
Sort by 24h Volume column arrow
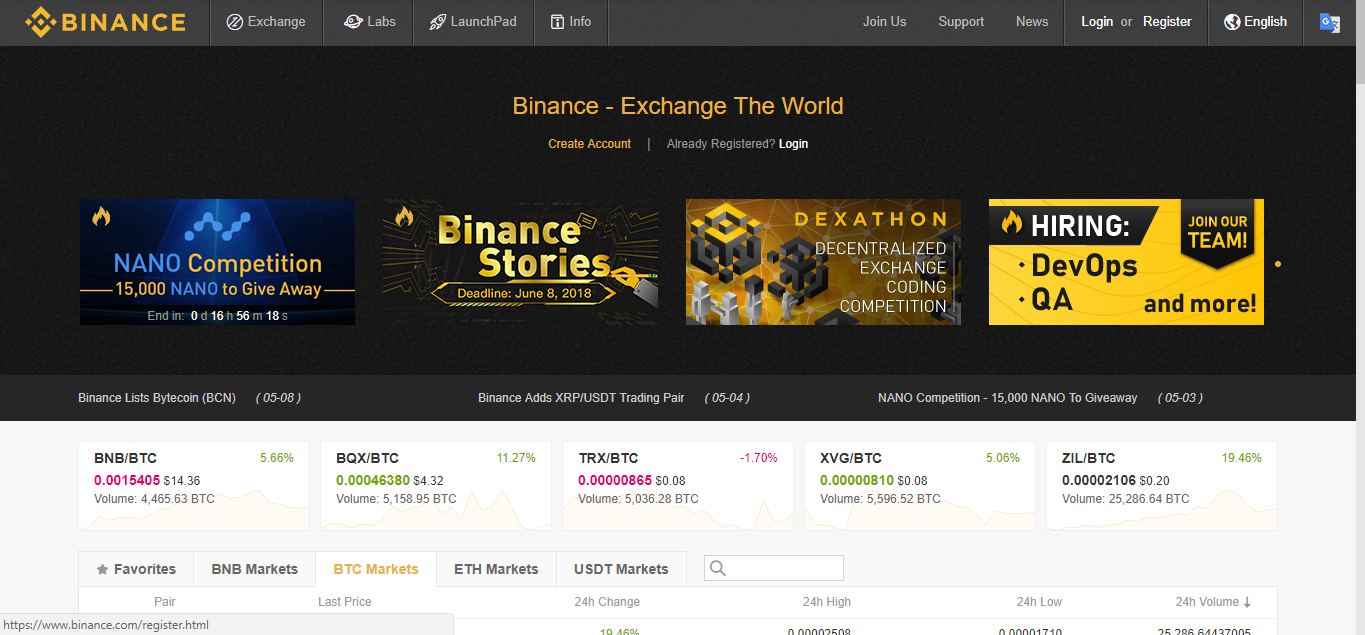click(x=1246, y=602)
